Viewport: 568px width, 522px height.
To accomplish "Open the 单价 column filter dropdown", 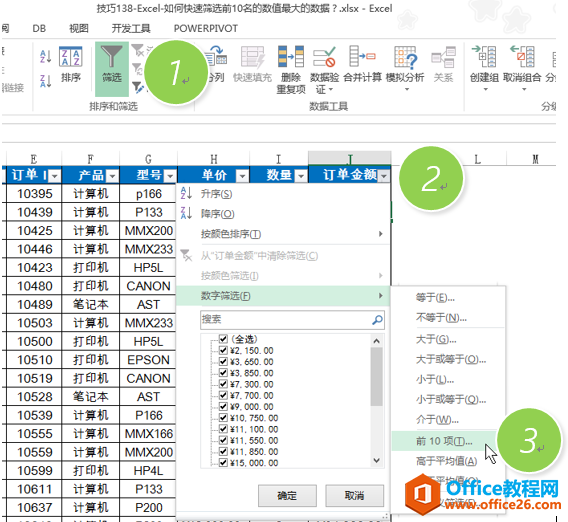I will [x=242, y=176].
